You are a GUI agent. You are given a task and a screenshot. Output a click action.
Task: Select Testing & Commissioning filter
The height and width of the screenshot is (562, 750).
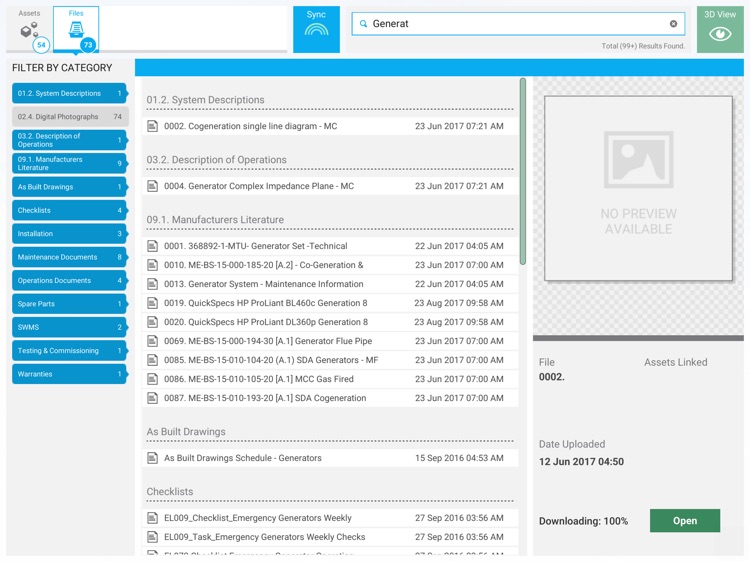[x=70, y=351]
